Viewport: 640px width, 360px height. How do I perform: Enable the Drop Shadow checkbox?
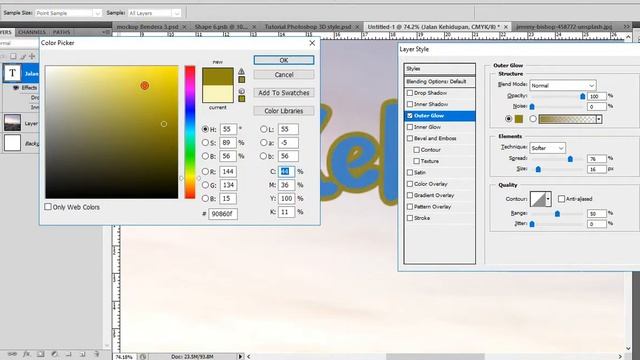coord(410,93)
